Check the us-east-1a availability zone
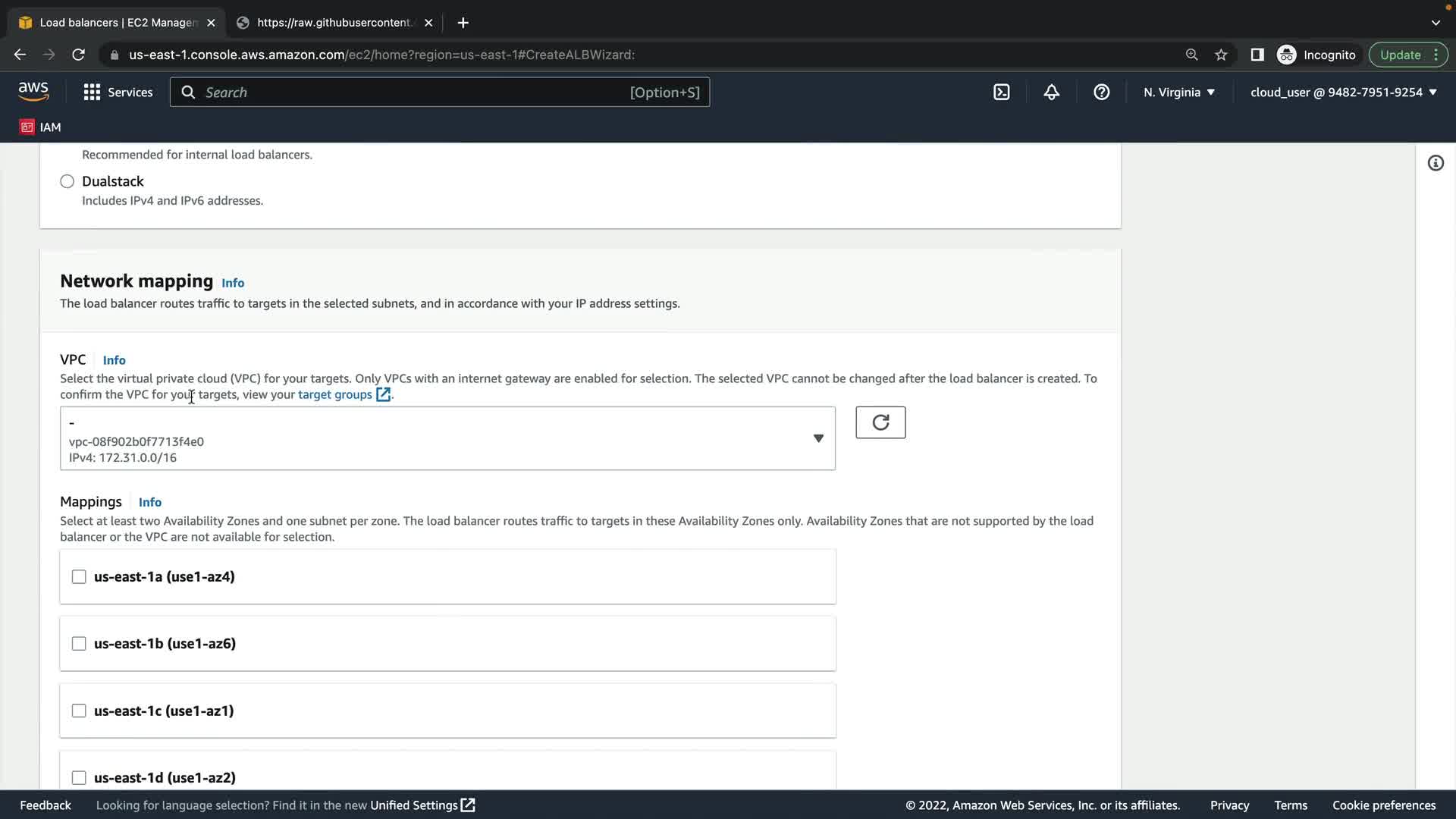Image resolution: width=1456 pixels, height=819 pixels. click(x=79, y=577)
